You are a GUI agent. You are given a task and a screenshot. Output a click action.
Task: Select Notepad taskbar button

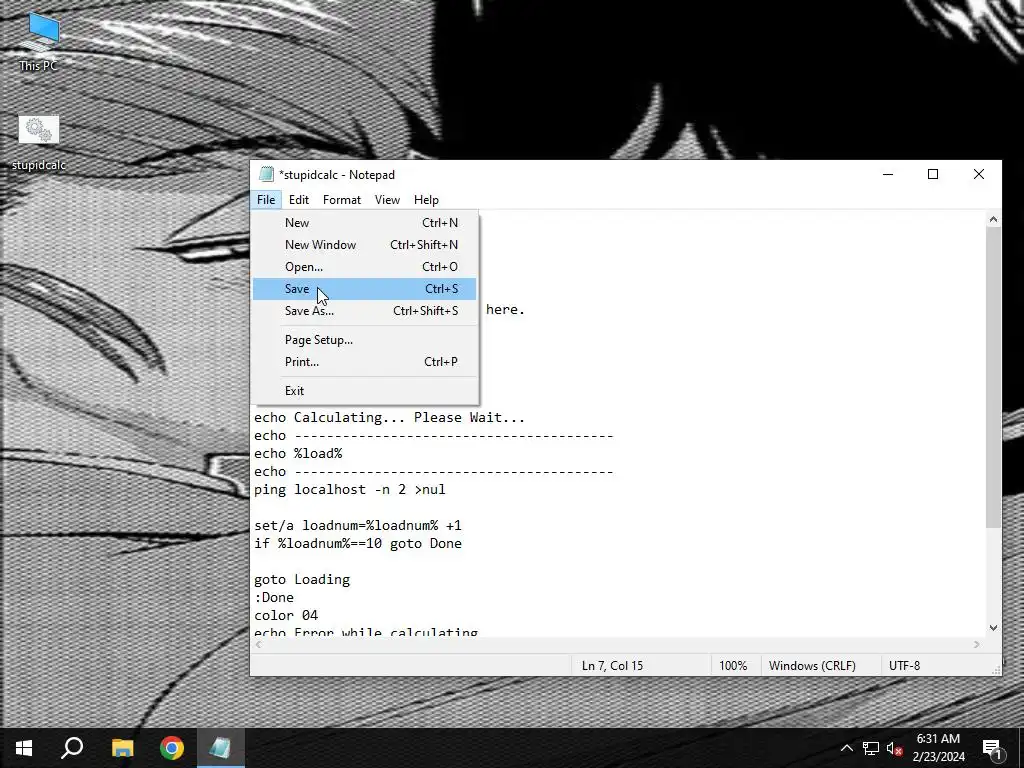220,748
